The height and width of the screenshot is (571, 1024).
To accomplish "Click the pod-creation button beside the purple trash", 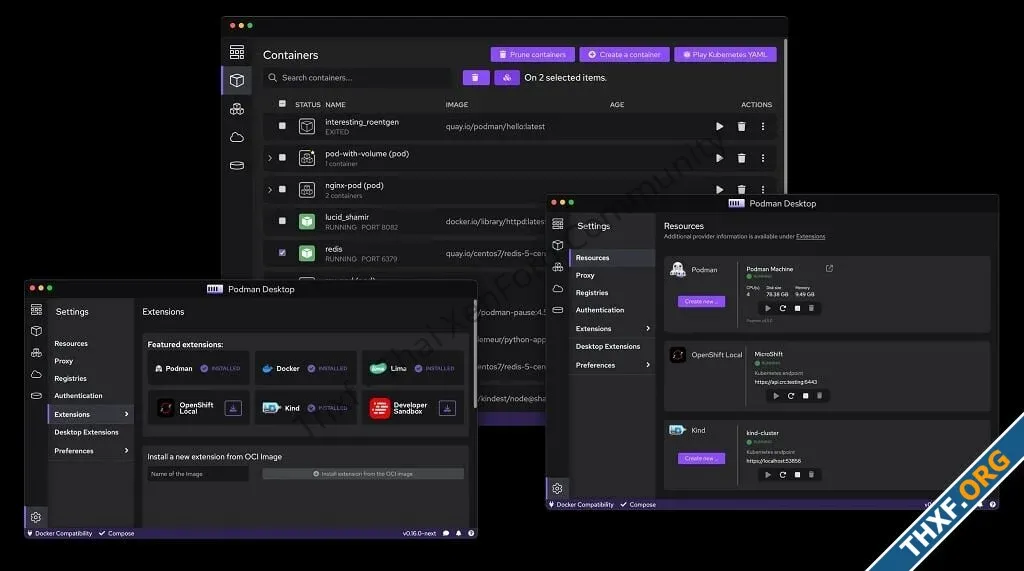I will point(507,78).
